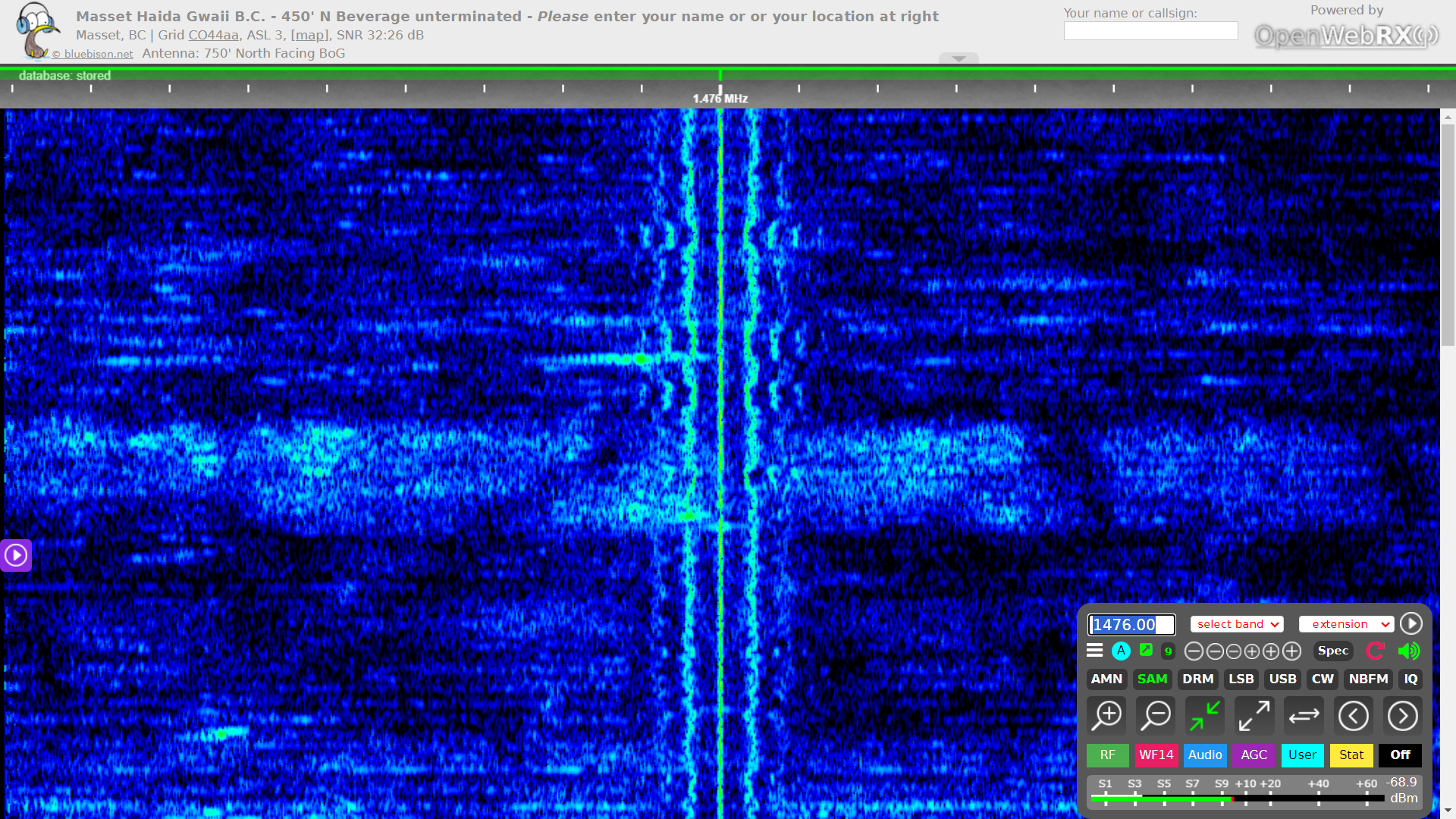Click the S-meter signal strength bar
The height and width of the screenshot is (819, 1456).
tap(1236, 798)
